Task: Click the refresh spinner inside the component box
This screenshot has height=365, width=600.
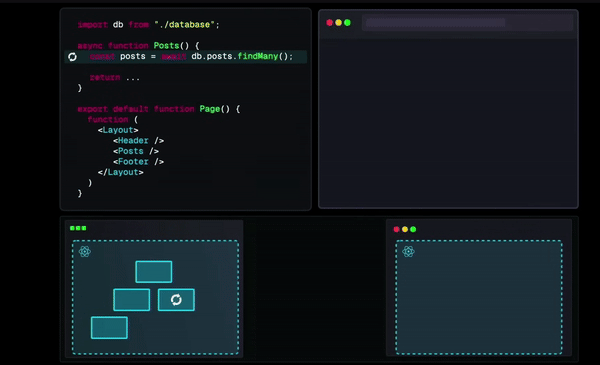Action: [x=176, y=300]
